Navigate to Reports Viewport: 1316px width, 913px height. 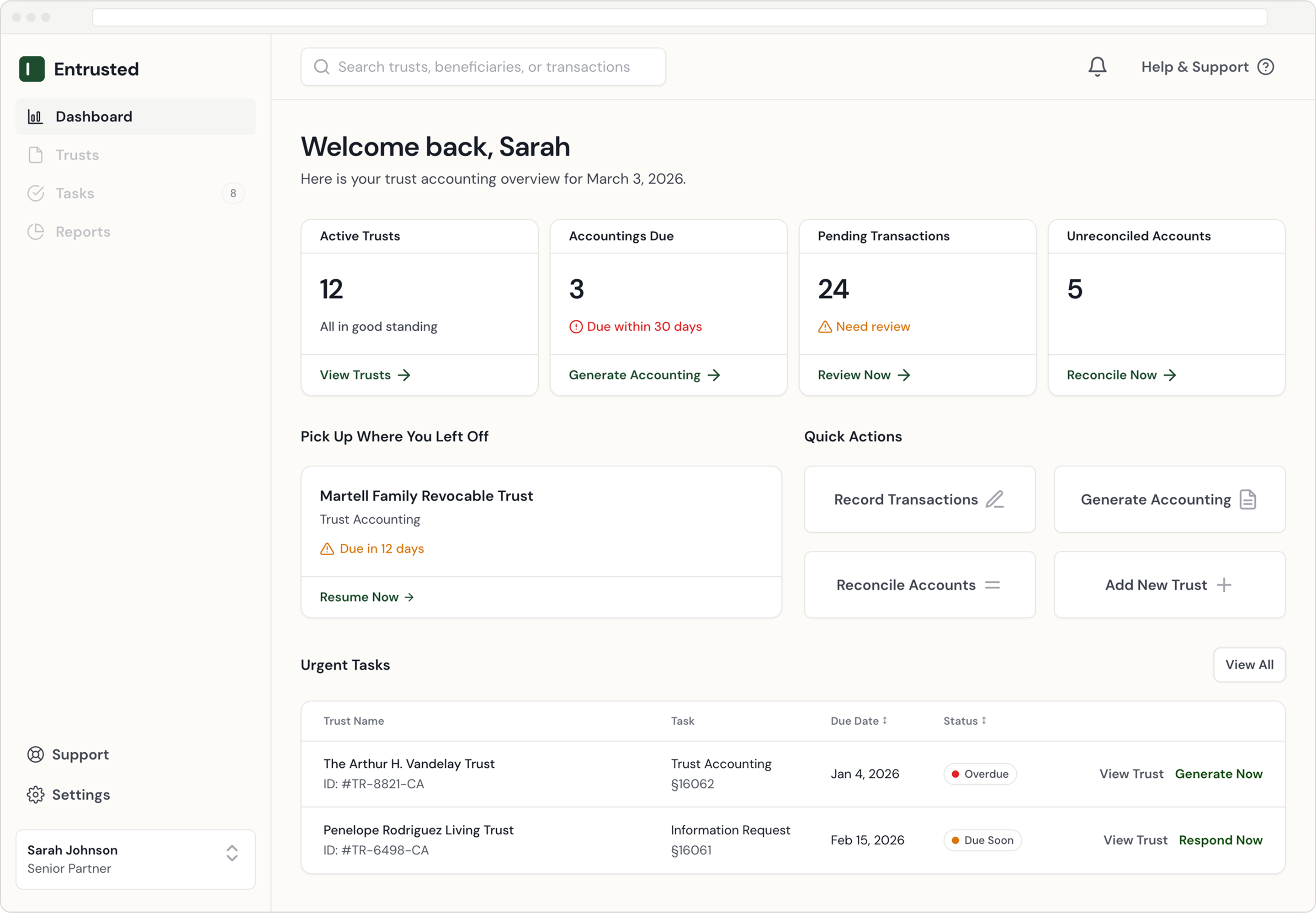tap(83, 232)
